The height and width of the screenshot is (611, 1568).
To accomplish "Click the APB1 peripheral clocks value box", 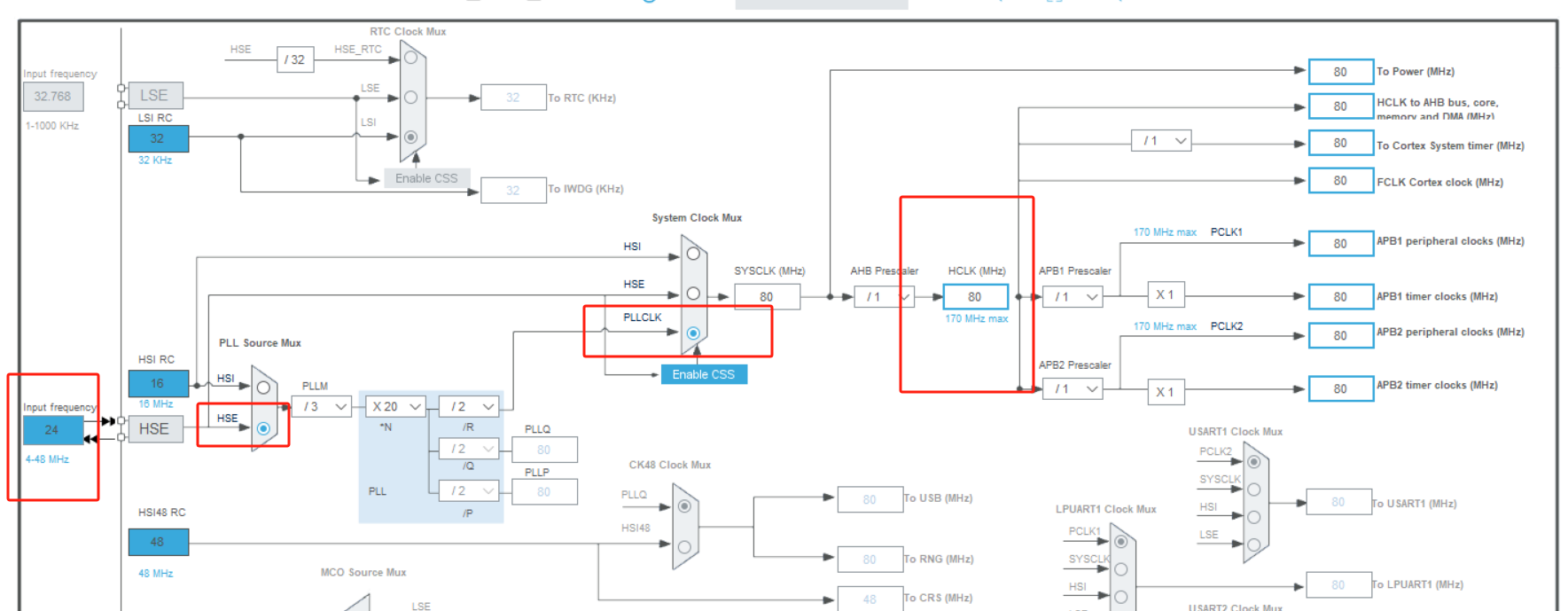I will point(1341,244).
